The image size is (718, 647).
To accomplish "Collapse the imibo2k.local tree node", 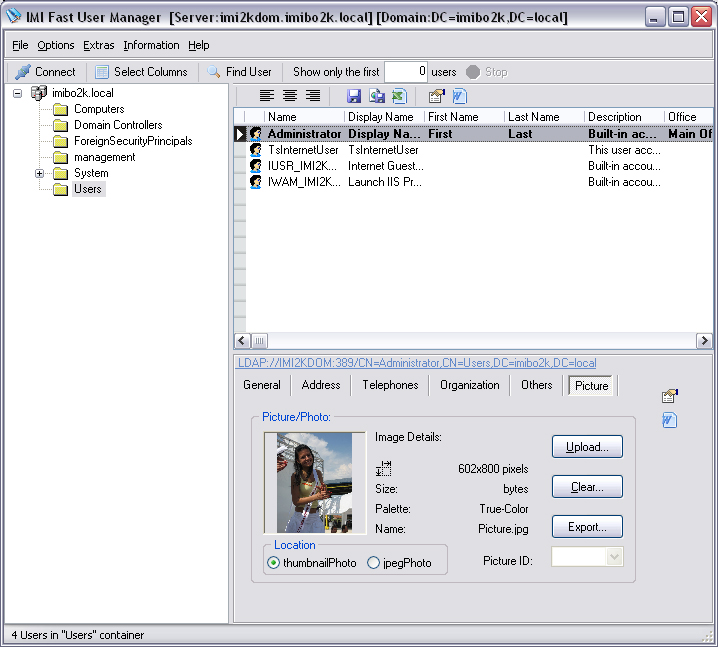I will pyautogui.click(x=17, y=93).
